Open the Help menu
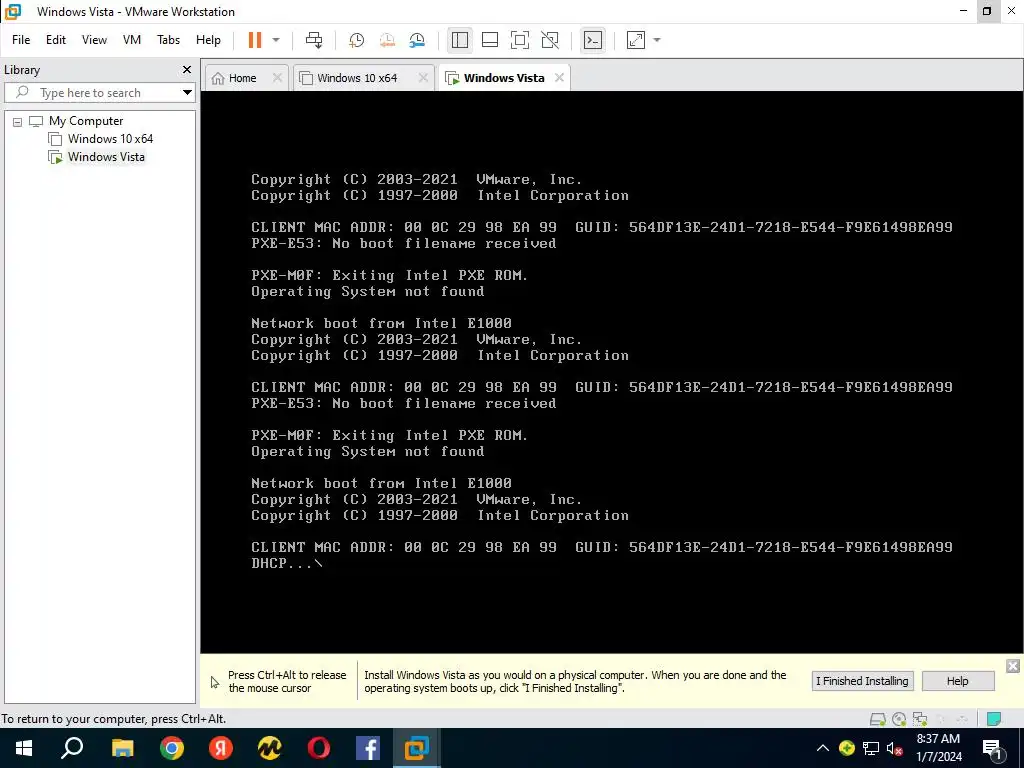The image size is (1024, 768). (x=208, y=40)
